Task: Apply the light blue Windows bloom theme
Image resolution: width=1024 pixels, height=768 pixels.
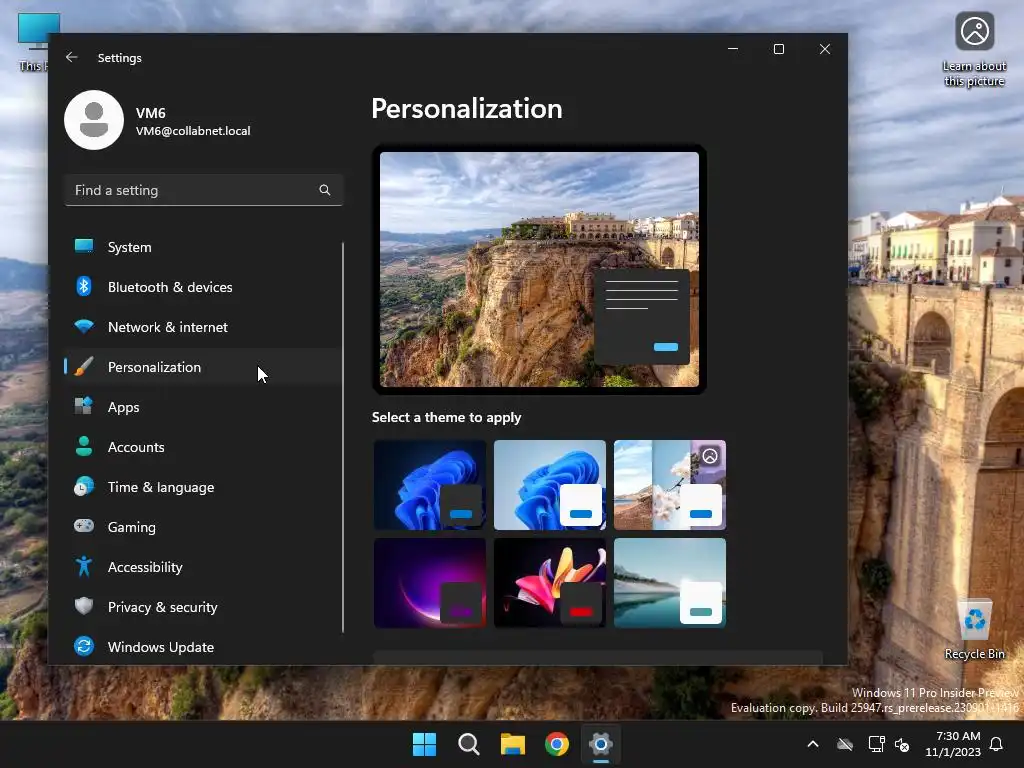Action: (x=550, y=485)
